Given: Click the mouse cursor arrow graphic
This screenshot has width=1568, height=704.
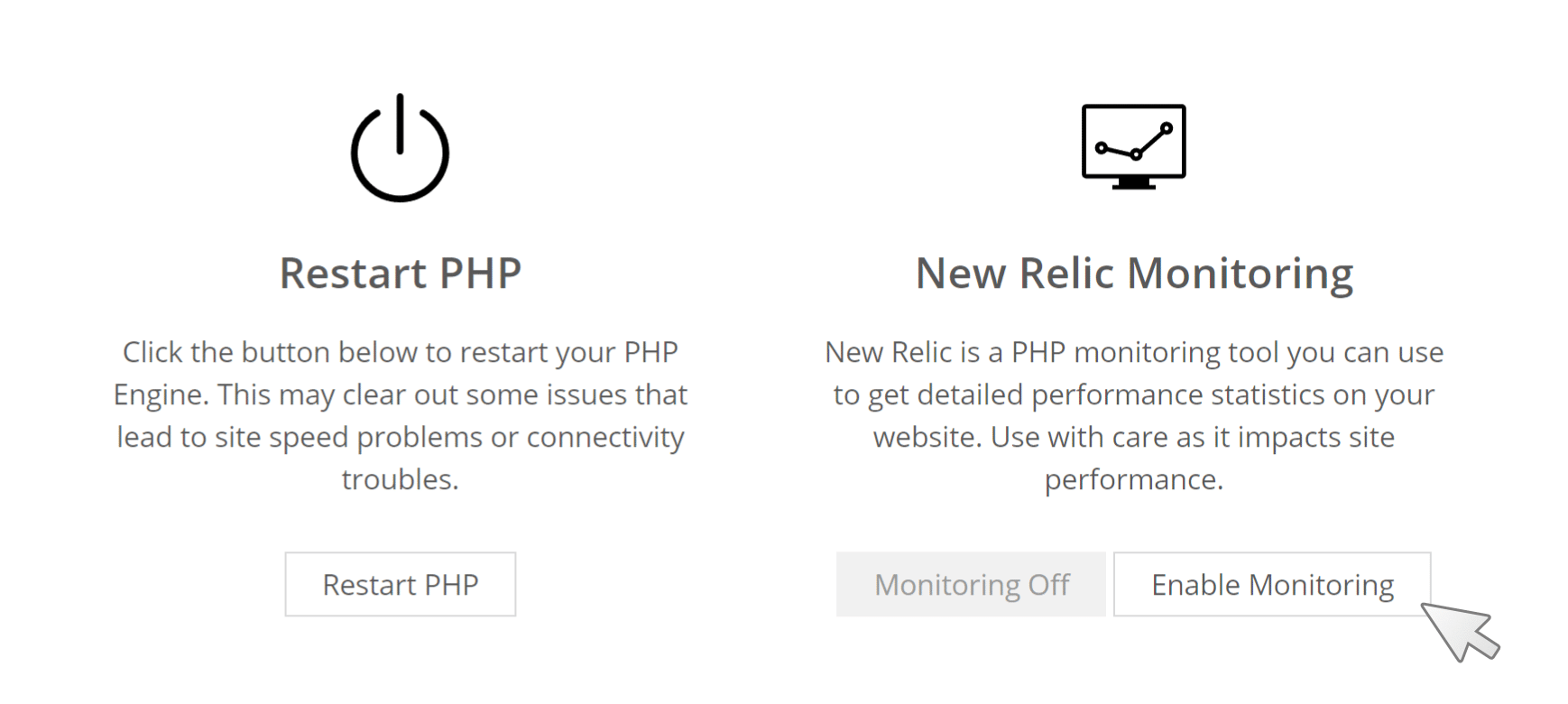Looking at the screenshot, I should (1460, 631).
